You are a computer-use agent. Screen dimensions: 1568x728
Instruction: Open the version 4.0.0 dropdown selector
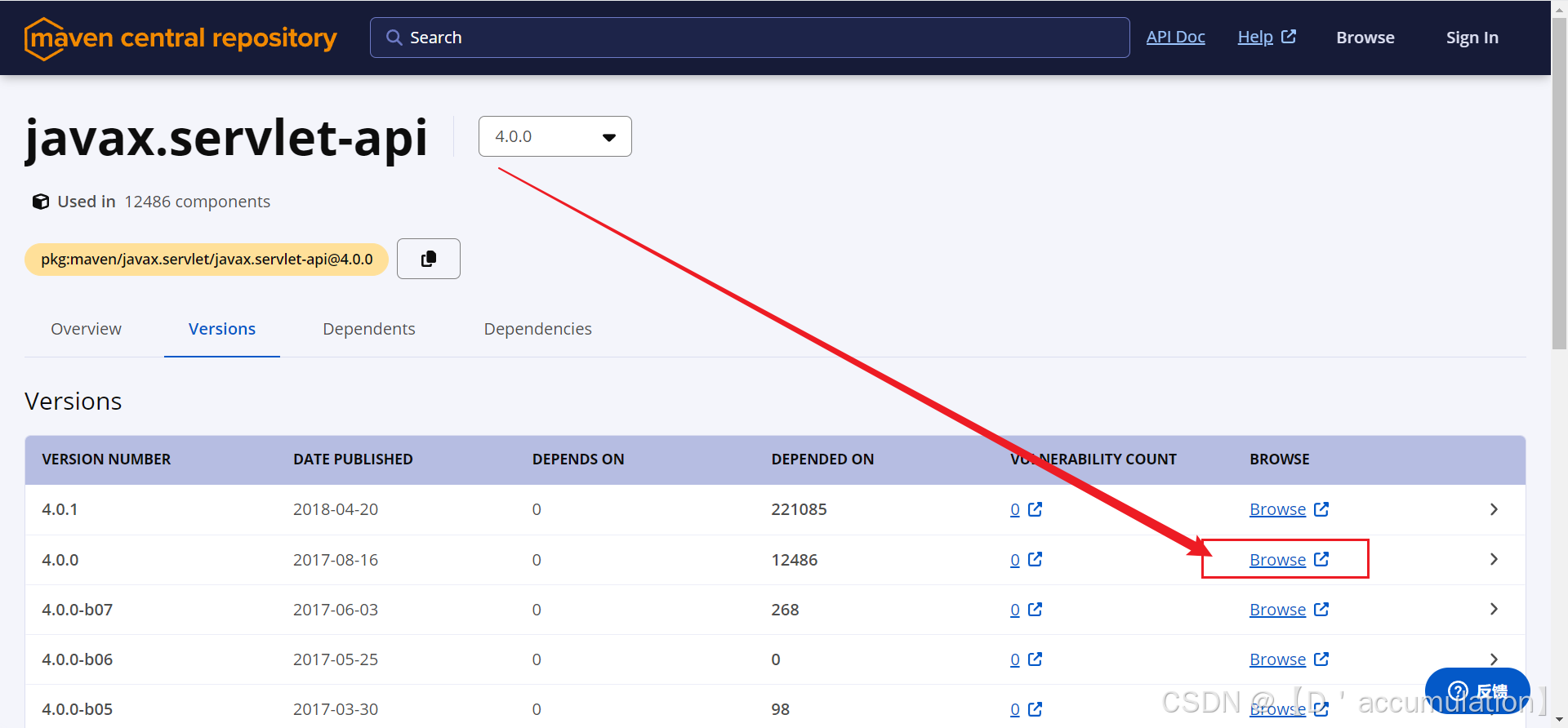tap(555, 136)
